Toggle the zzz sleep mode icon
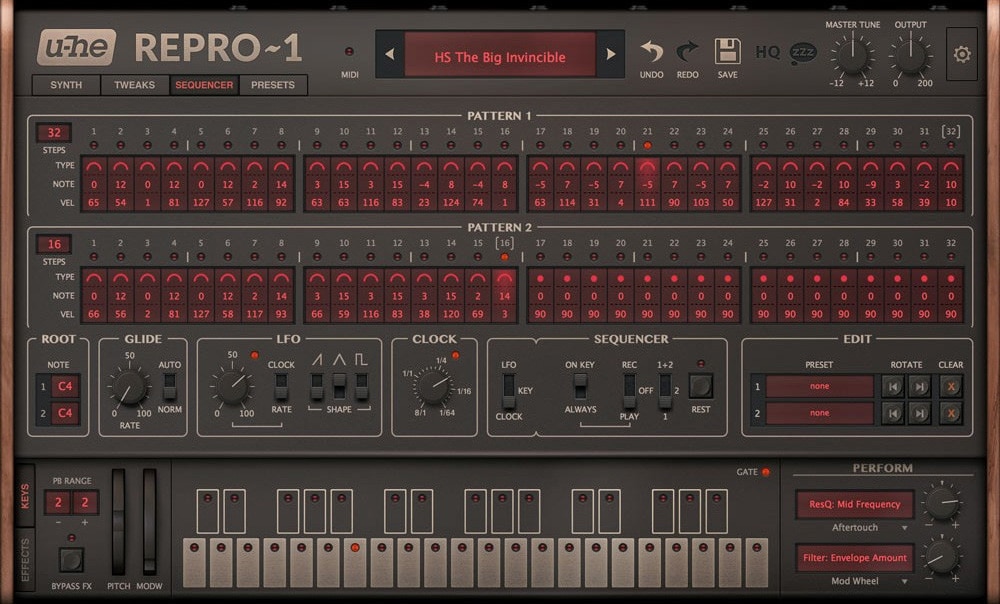The height and width of the screenshot is (604, 1000). pyautogui.click(x=802, y=53)
